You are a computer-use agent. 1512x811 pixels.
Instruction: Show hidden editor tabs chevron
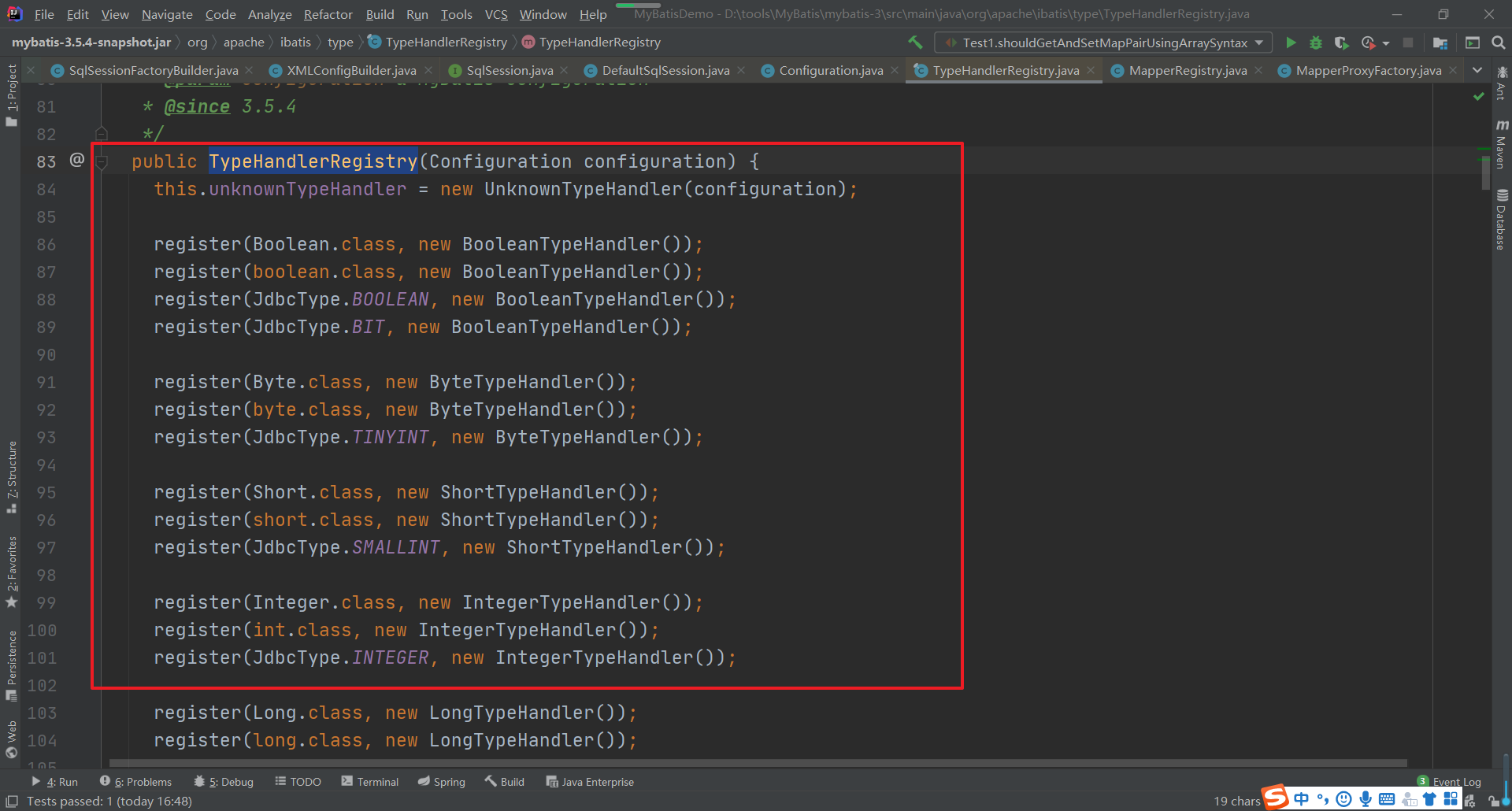coord(1477,71)
